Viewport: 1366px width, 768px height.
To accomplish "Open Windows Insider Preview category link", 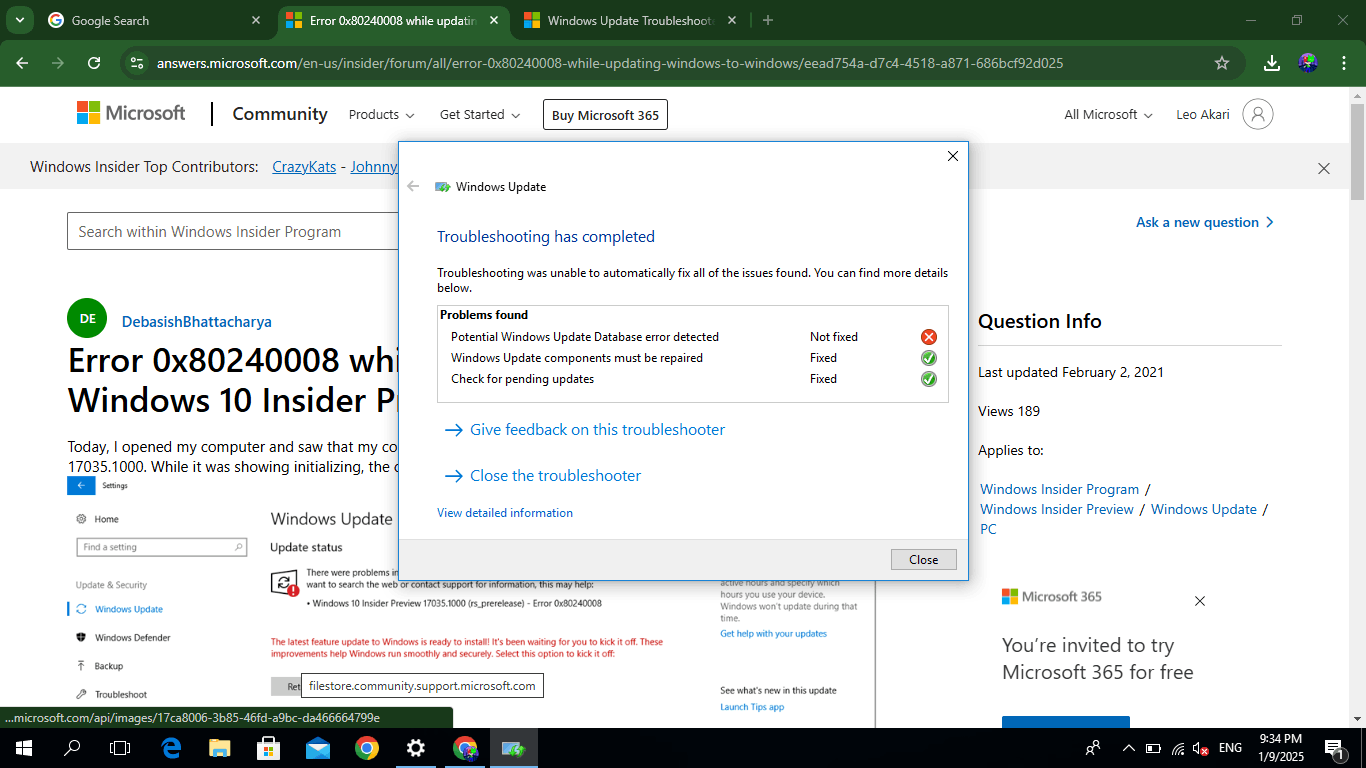I will 1057,509.
